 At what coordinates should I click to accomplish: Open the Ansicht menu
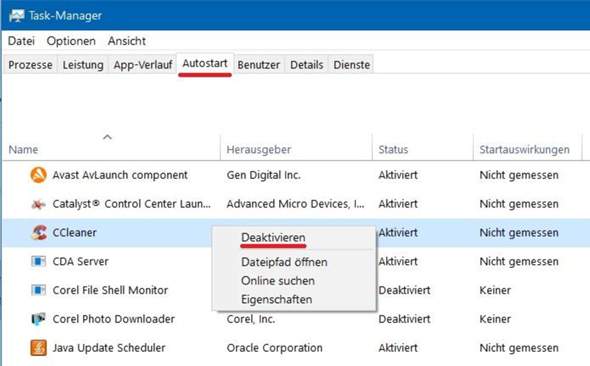pyautogui.click(x=127, y=41)
